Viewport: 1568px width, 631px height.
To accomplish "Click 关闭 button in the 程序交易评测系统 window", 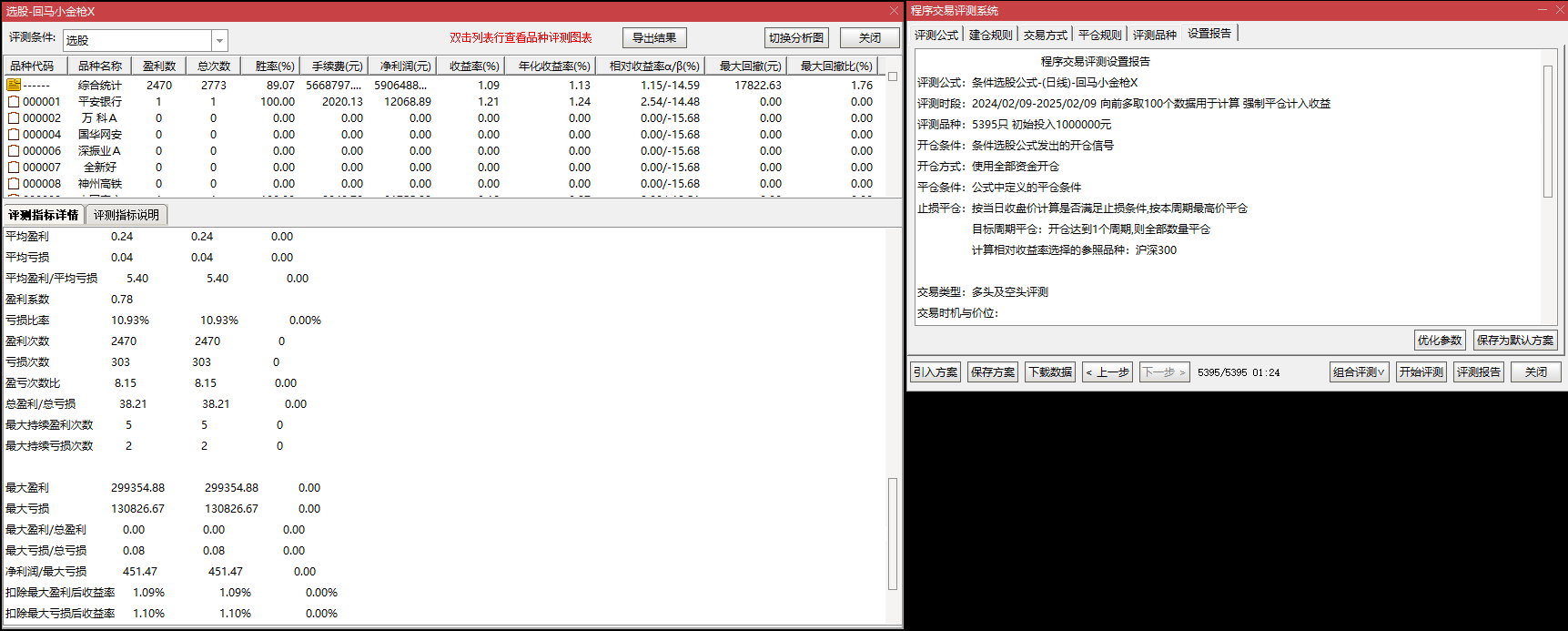I will [x=1536, y=371].
